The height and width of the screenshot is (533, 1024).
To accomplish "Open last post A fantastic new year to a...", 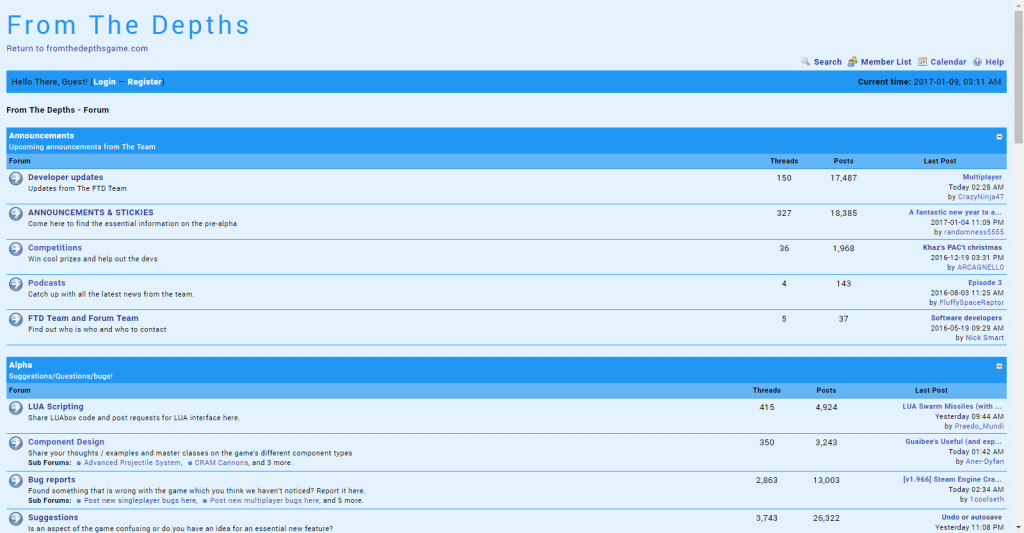I will [955, 212].
